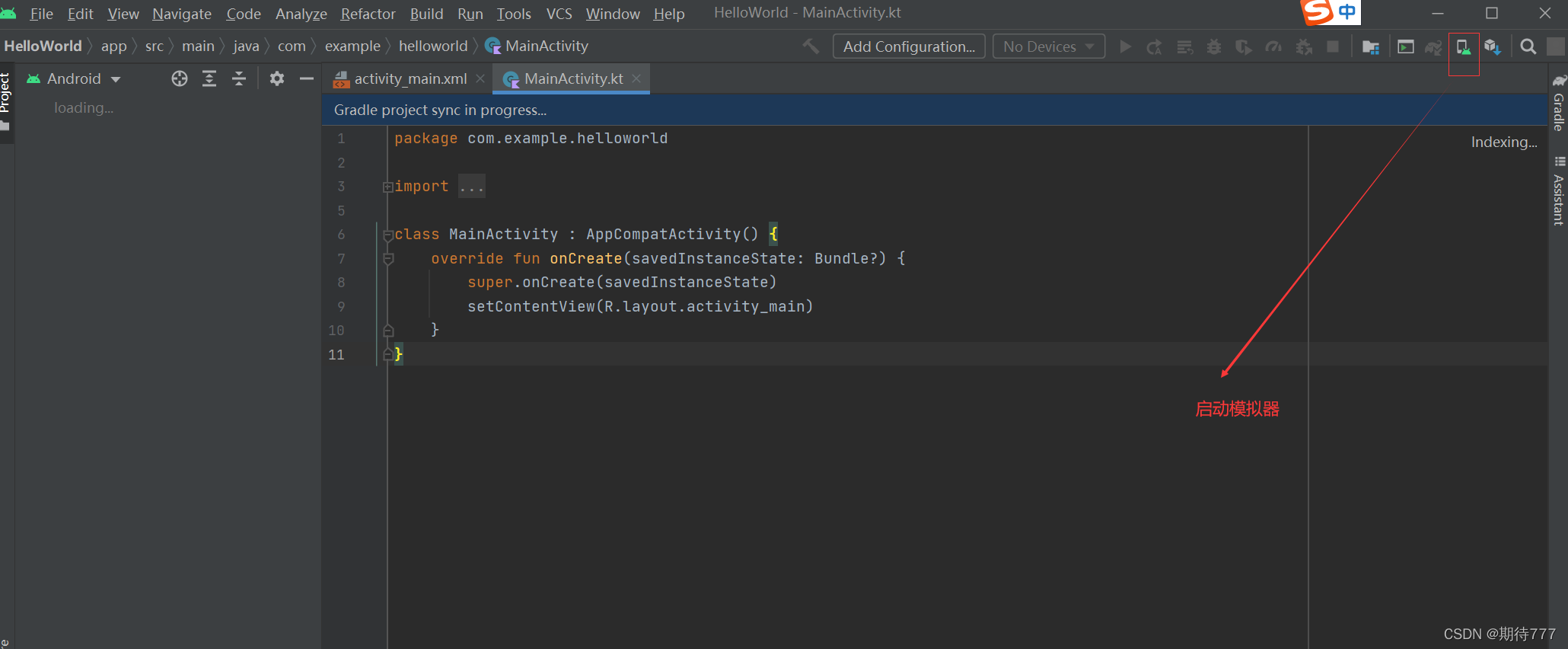1568x649 pixels.
Task: Click the app breadcrumb
Action: click(113, 46)
